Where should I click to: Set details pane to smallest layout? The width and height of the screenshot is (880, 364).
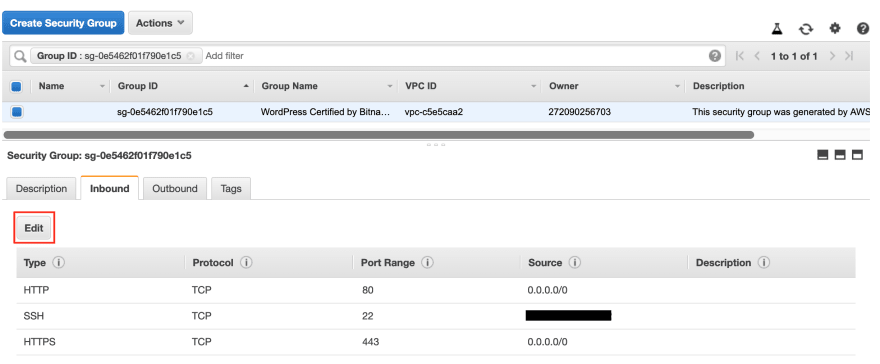coord(823,155)
